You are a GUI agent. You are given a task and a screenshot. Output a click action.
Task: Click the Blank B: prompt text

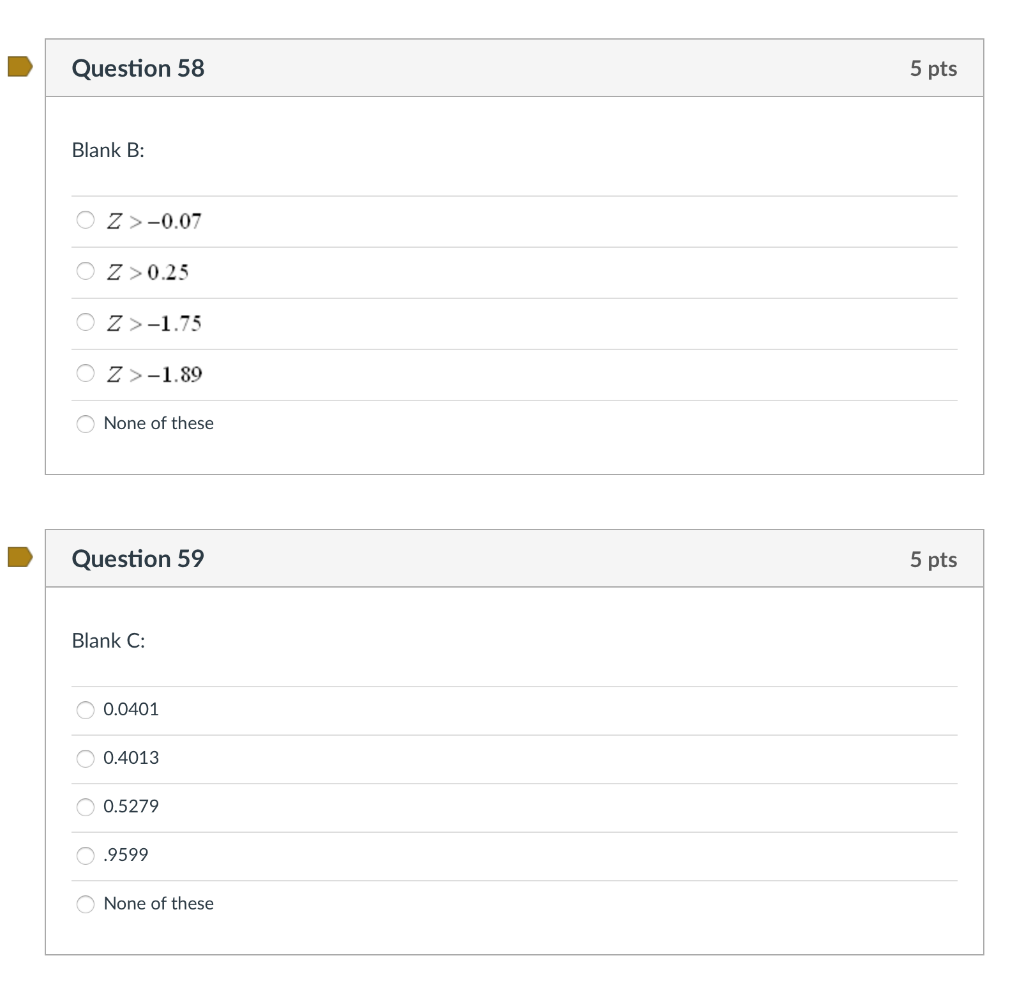coord(107,151)
